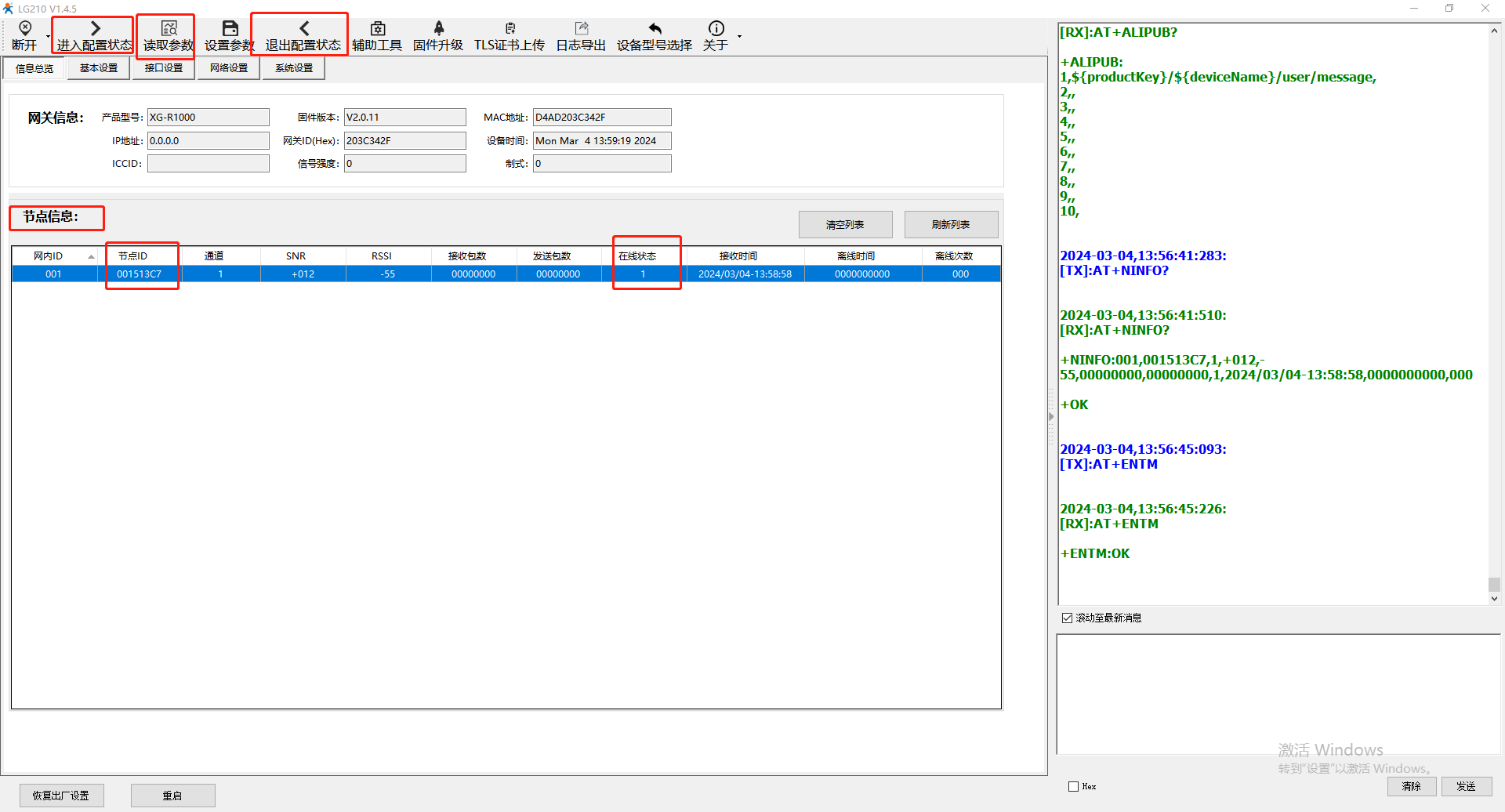
Task: Open the dropdown arrow beside 断开
Action: pyautogui.click(x=48, y=36)
